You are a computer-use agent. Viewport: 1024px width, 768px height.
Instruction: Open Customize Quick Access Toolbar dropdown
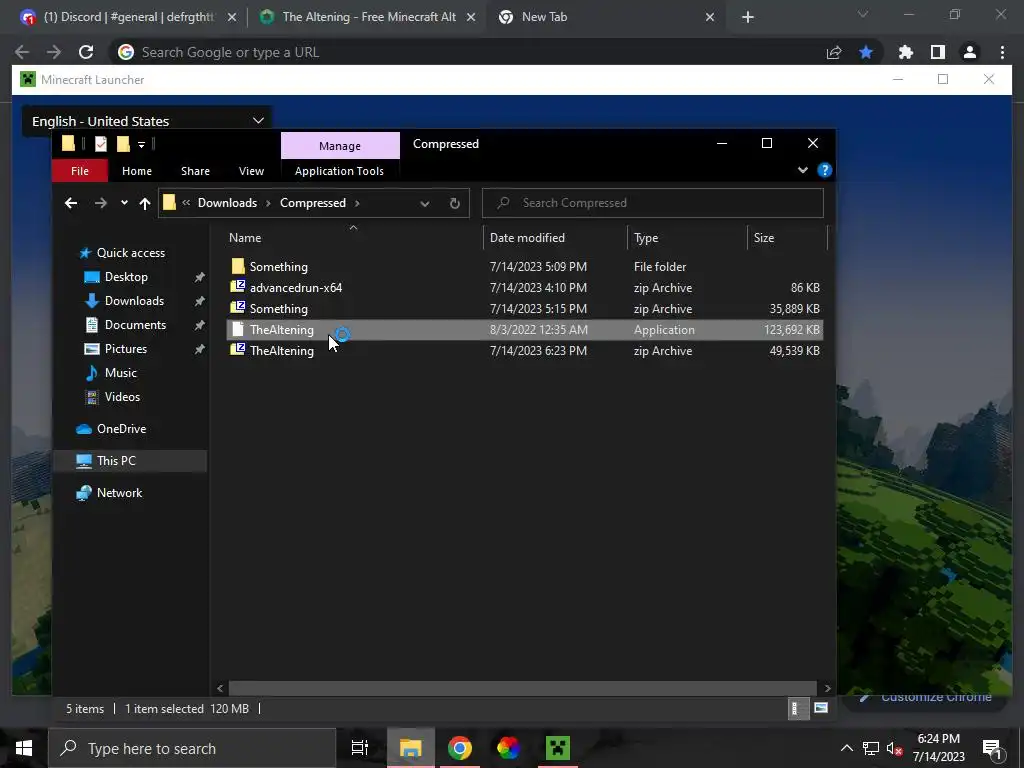141,144
